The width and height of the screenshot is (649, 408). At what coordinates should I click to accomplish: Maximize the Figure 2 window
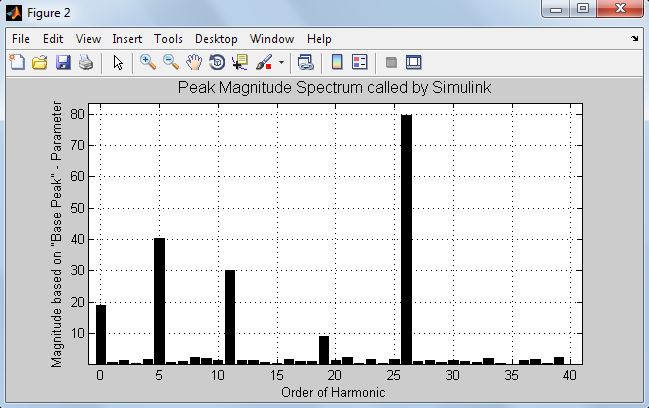point(583,9)
